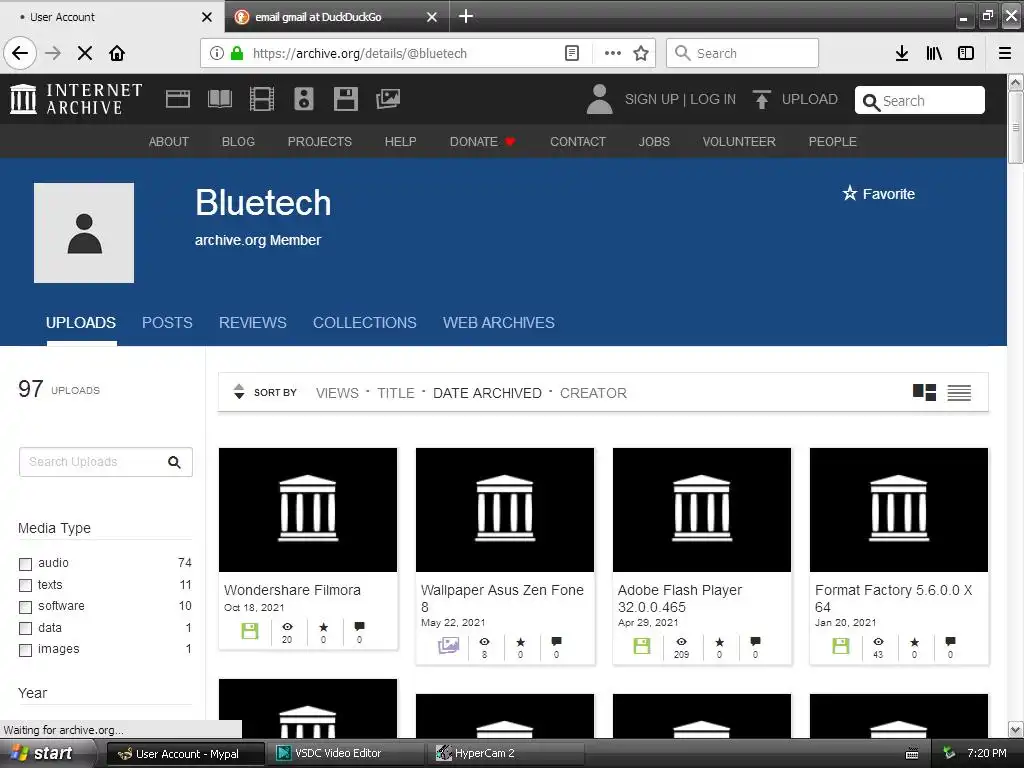Screen dimensions: 1024x768
Task: Open Internet Archive video film icon
Action: [262, 99]
